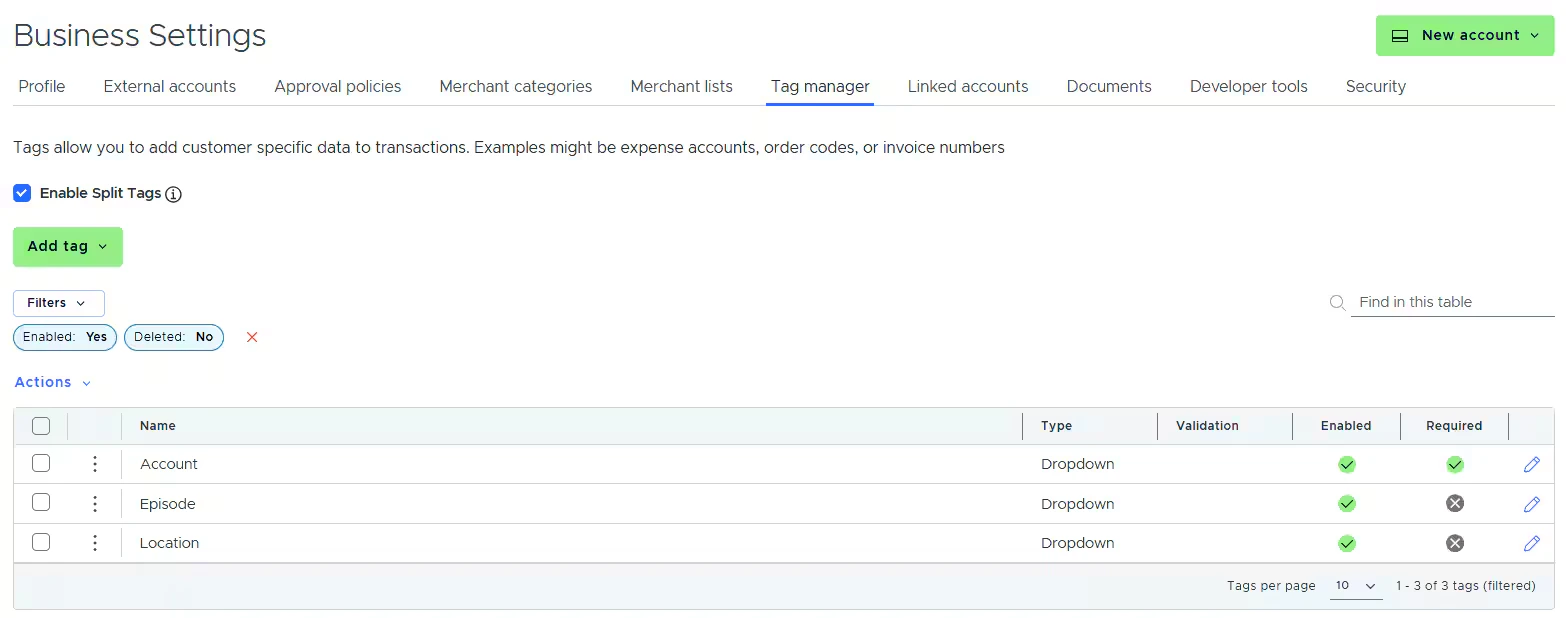Click the Split Tags info icon

click(173, 194)
